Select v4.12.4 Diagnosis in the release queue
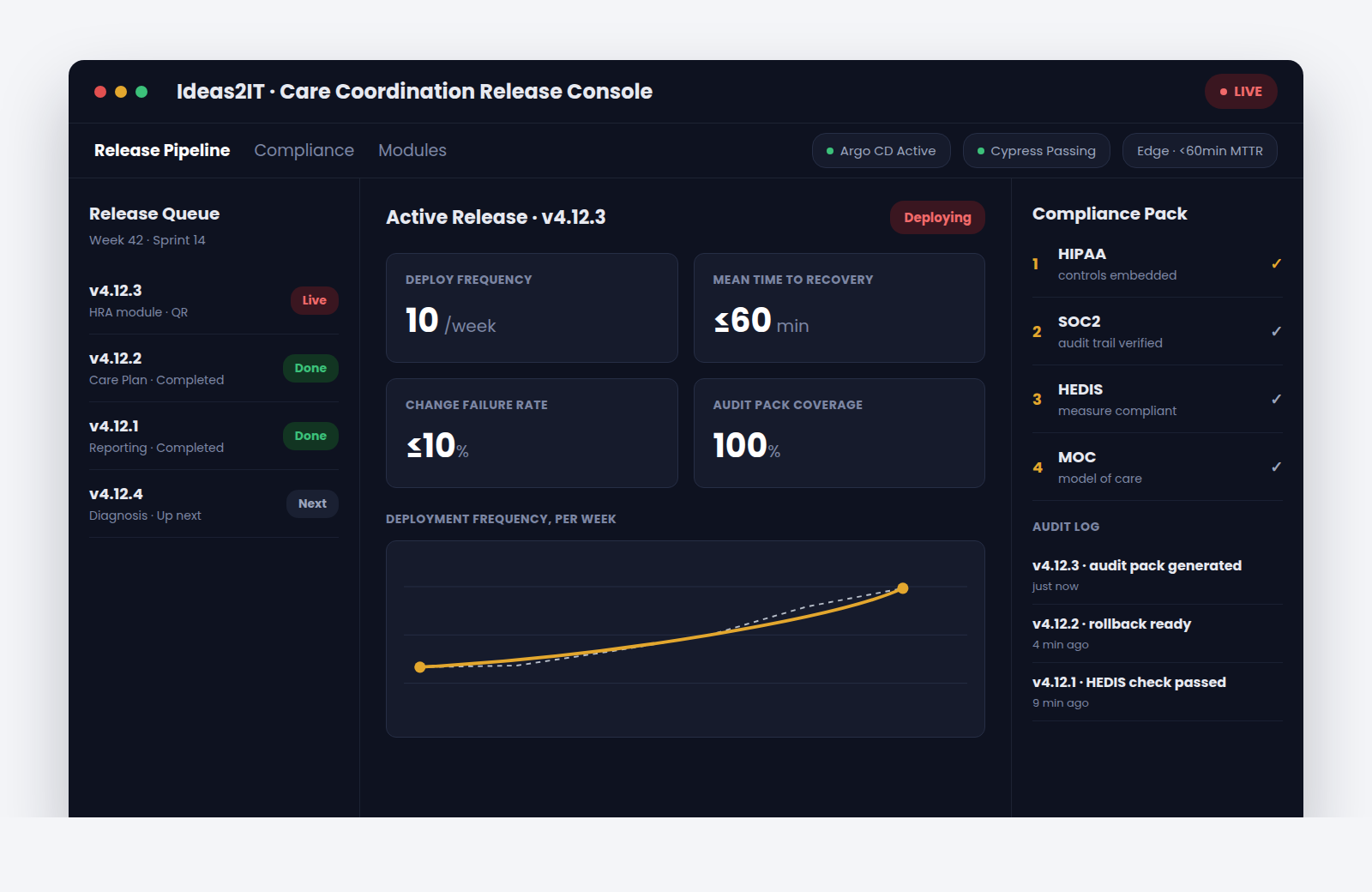 pos(214,503)
